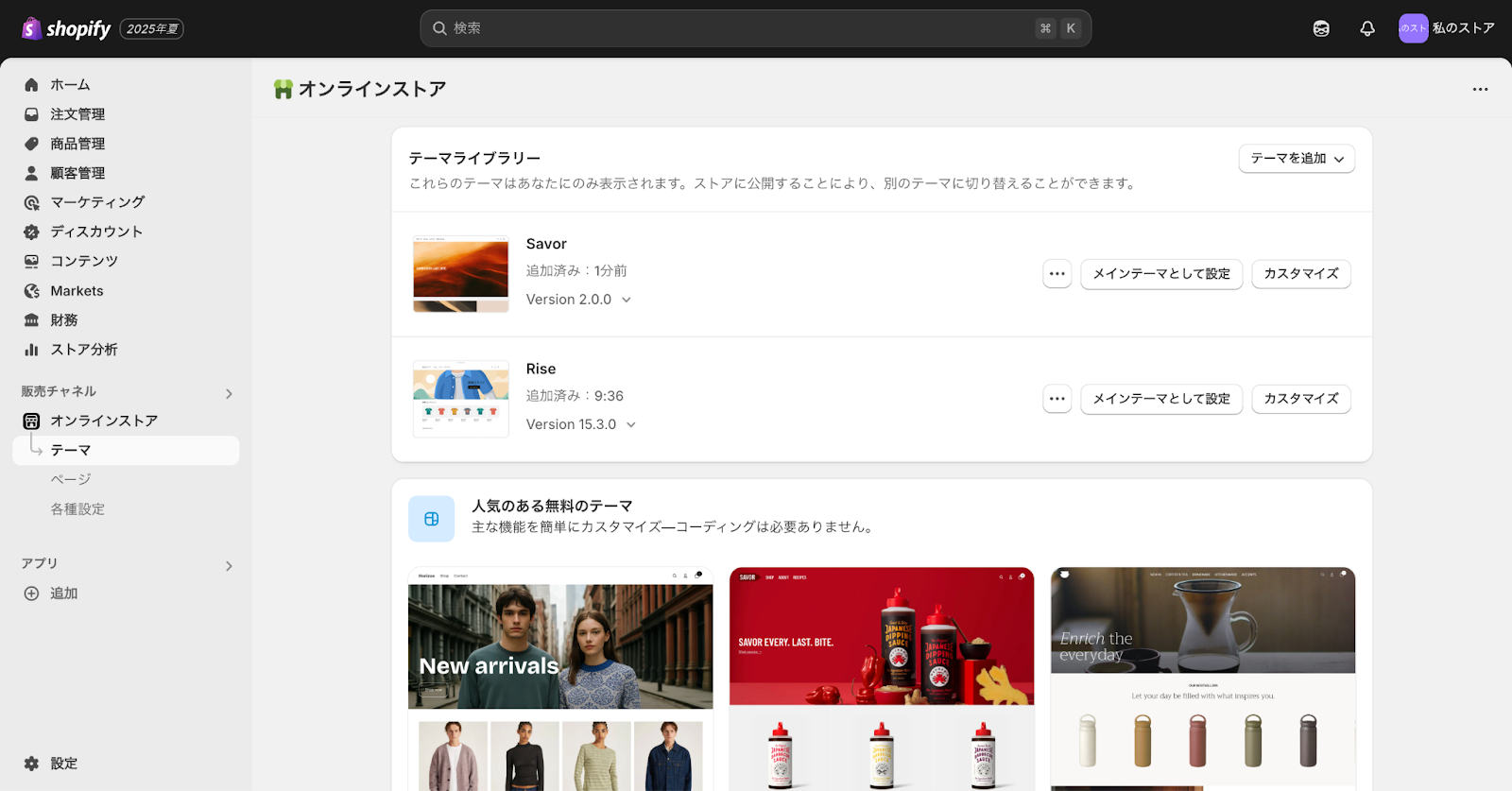Click the コンテンツ image icon

pyautogui.click(x=31, y=261)
